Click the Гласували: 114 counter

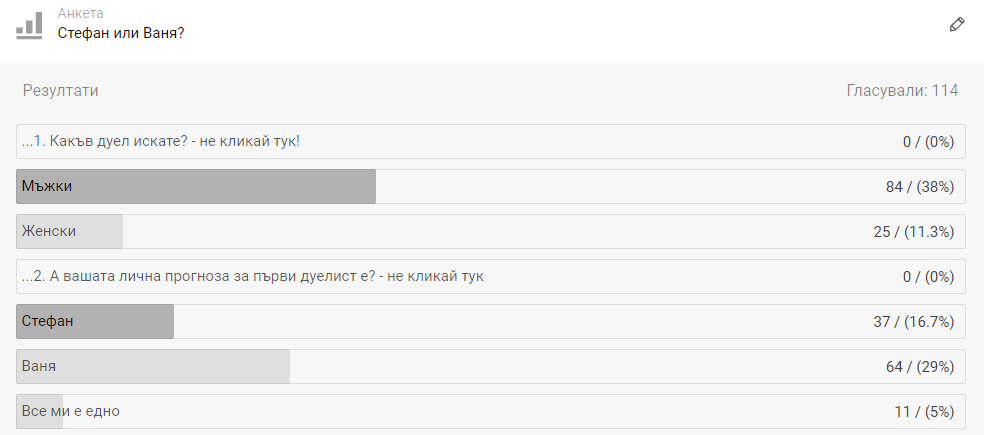pyautogui.click(x=902, y=90)
